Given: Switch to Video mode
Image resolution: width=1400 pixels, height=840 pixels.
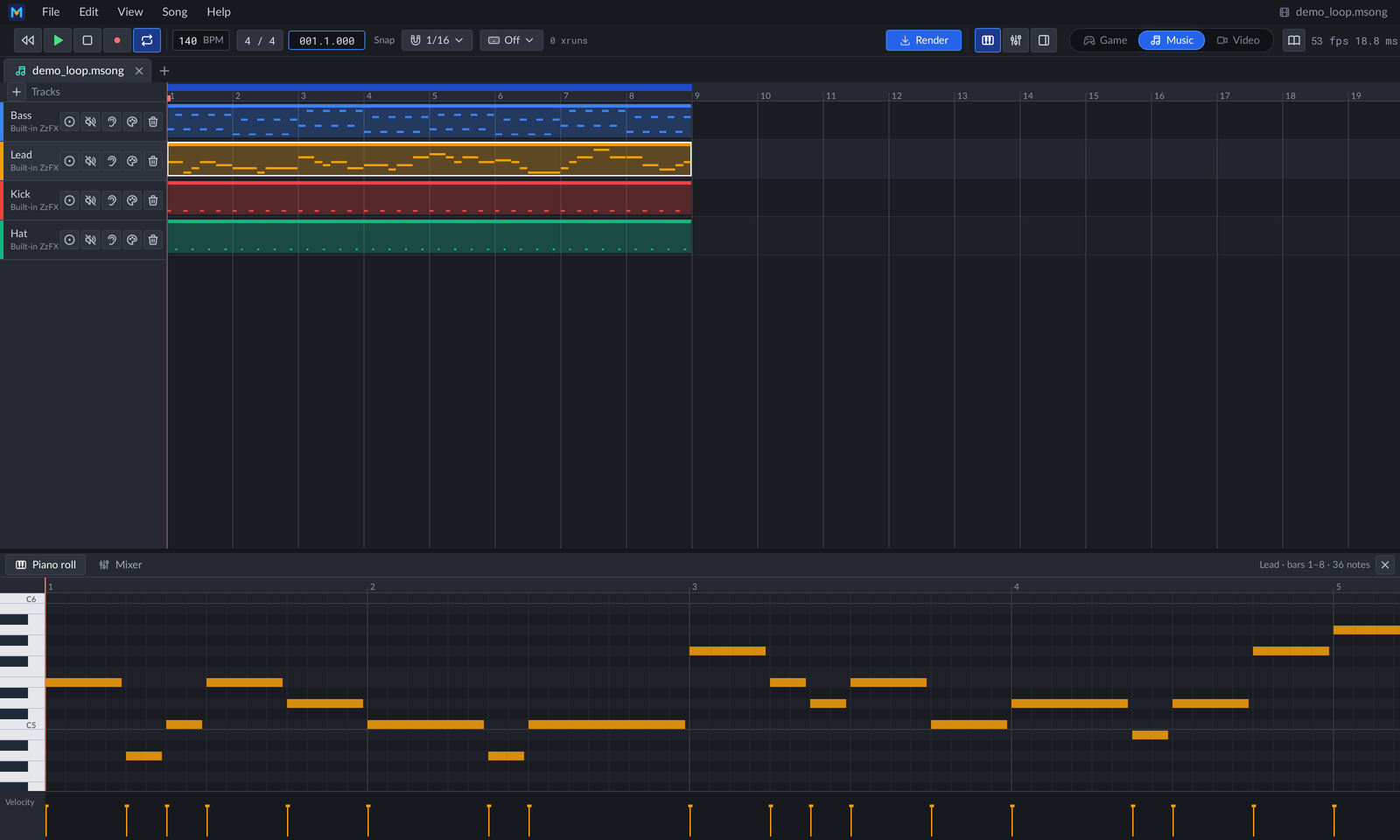Looking at the screenshot, I should tap(1238, 40).
